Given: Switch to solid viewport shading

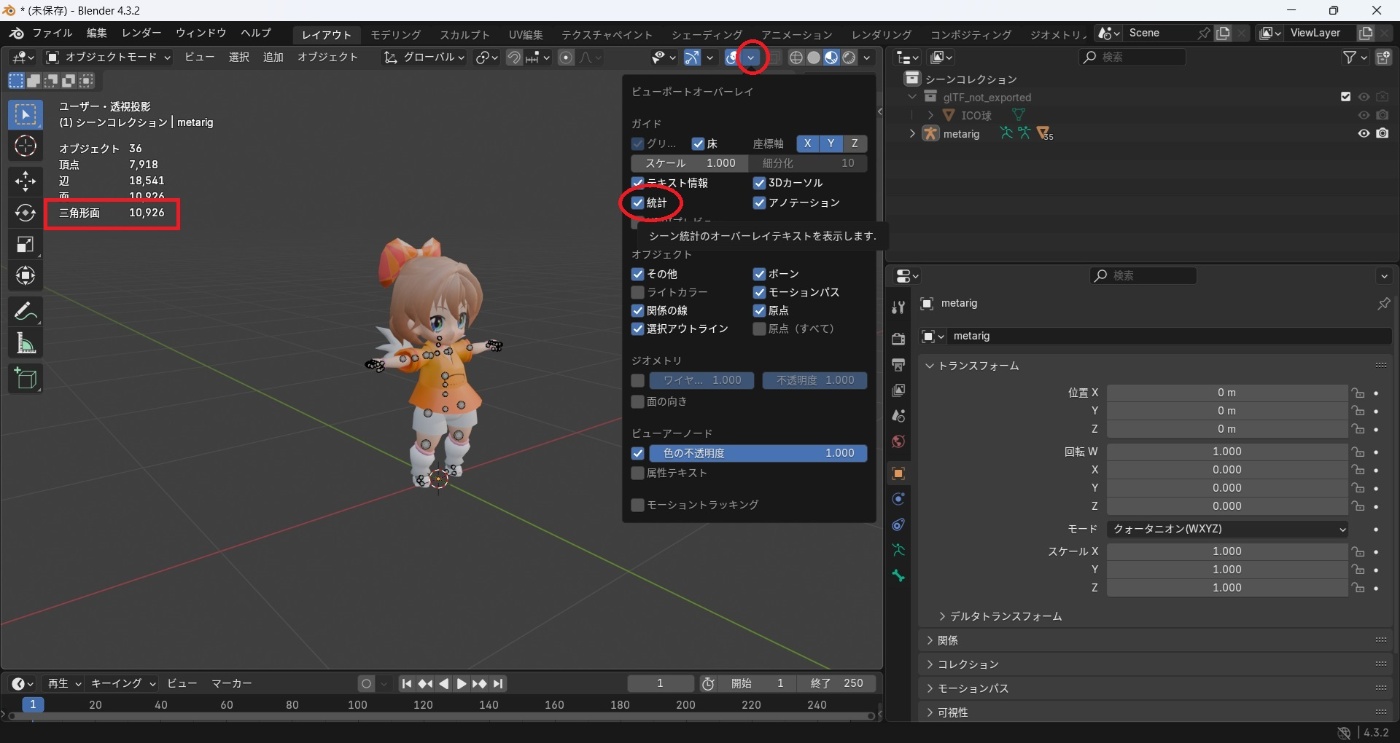Looking at the screenshot, I should [x=814, y=57].
